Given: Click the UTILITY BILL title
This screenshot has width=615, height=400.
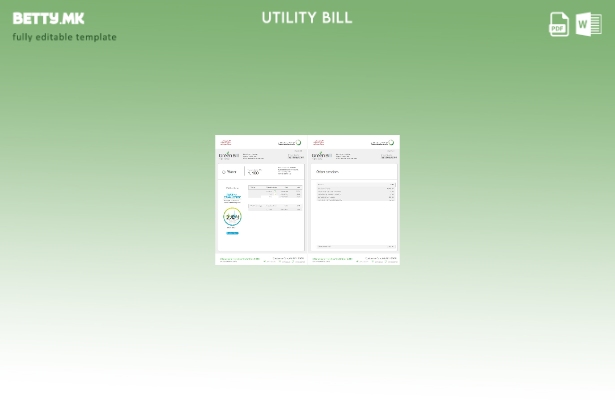Looking at the screenshot, I should 307,17.
